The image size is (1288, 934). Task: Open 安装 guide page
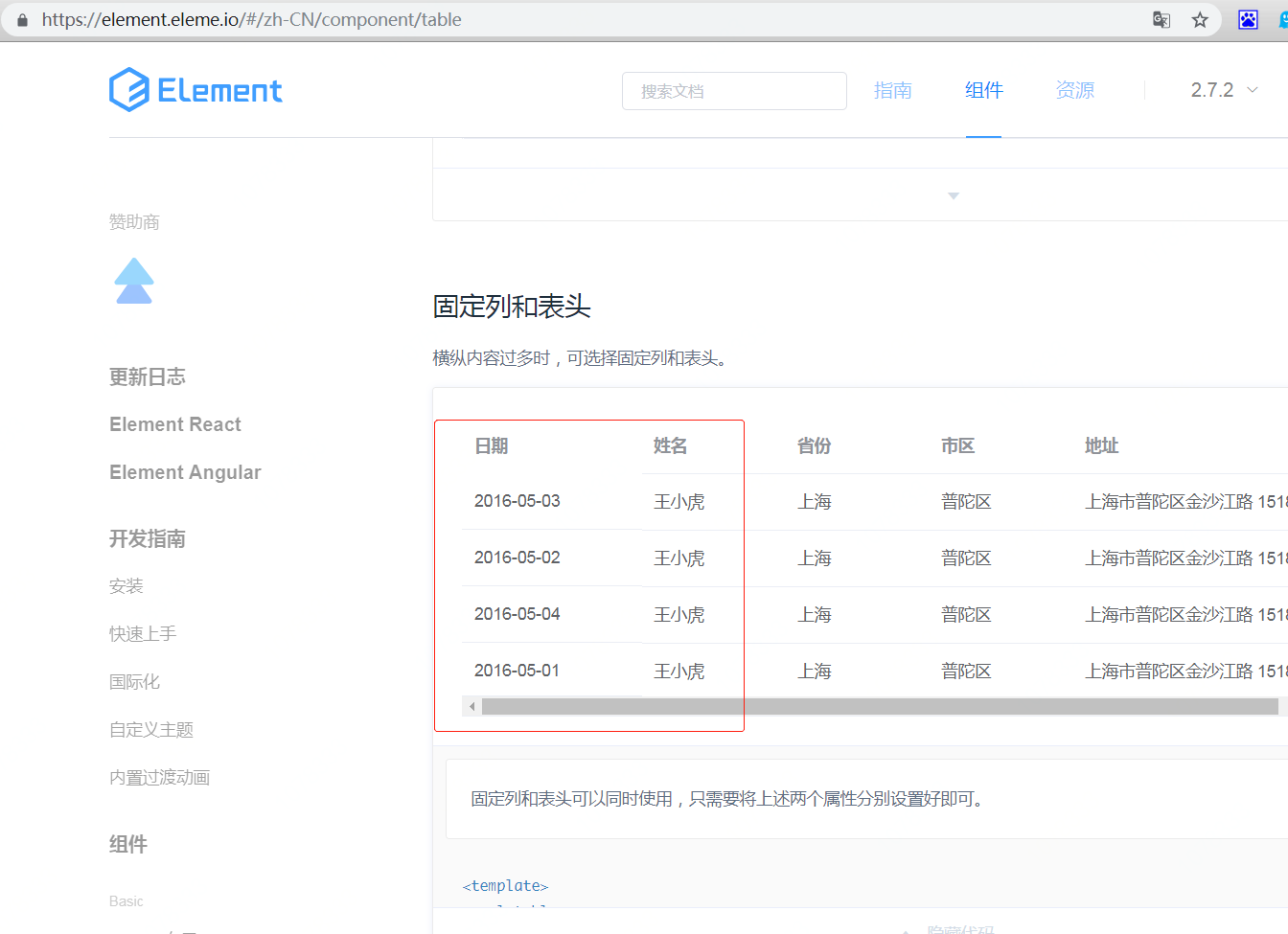tap(126, 585)
